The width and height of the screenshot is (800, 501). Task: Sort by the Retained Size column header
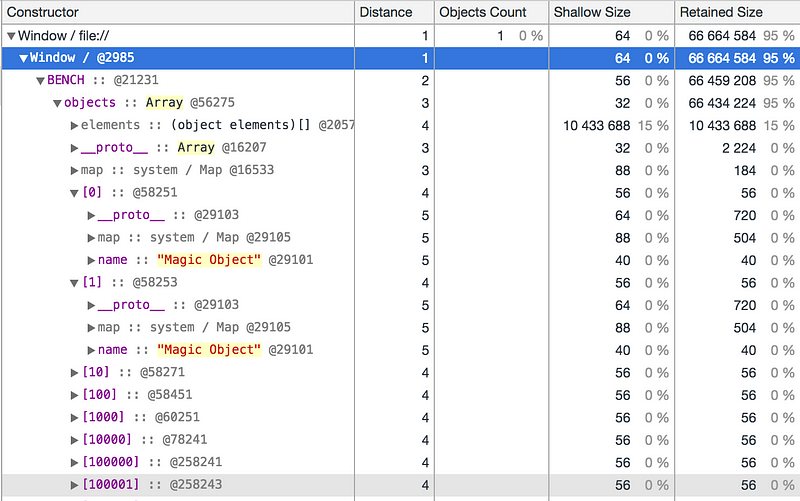(x=737, y=12)
